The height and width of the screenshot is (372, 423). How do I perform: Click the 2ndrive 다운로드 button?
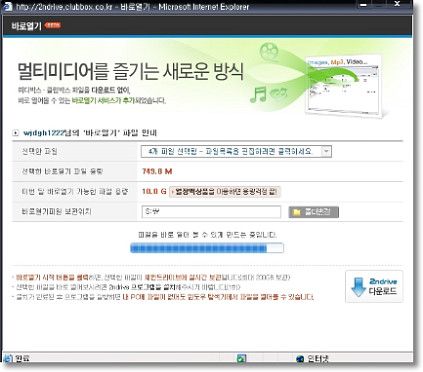coord(374,287)
